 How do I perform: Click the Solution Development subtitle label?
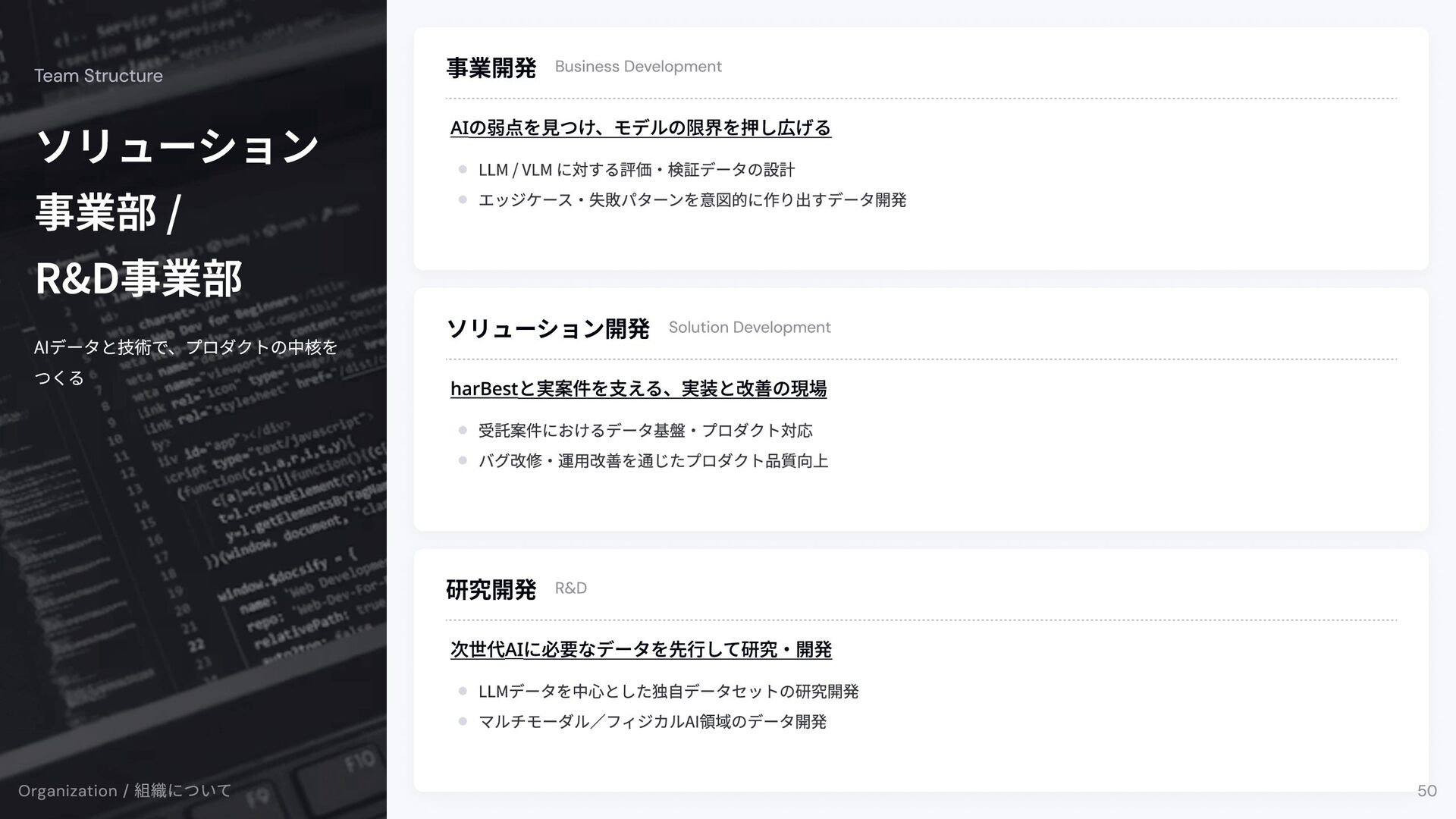pos(749,328)
